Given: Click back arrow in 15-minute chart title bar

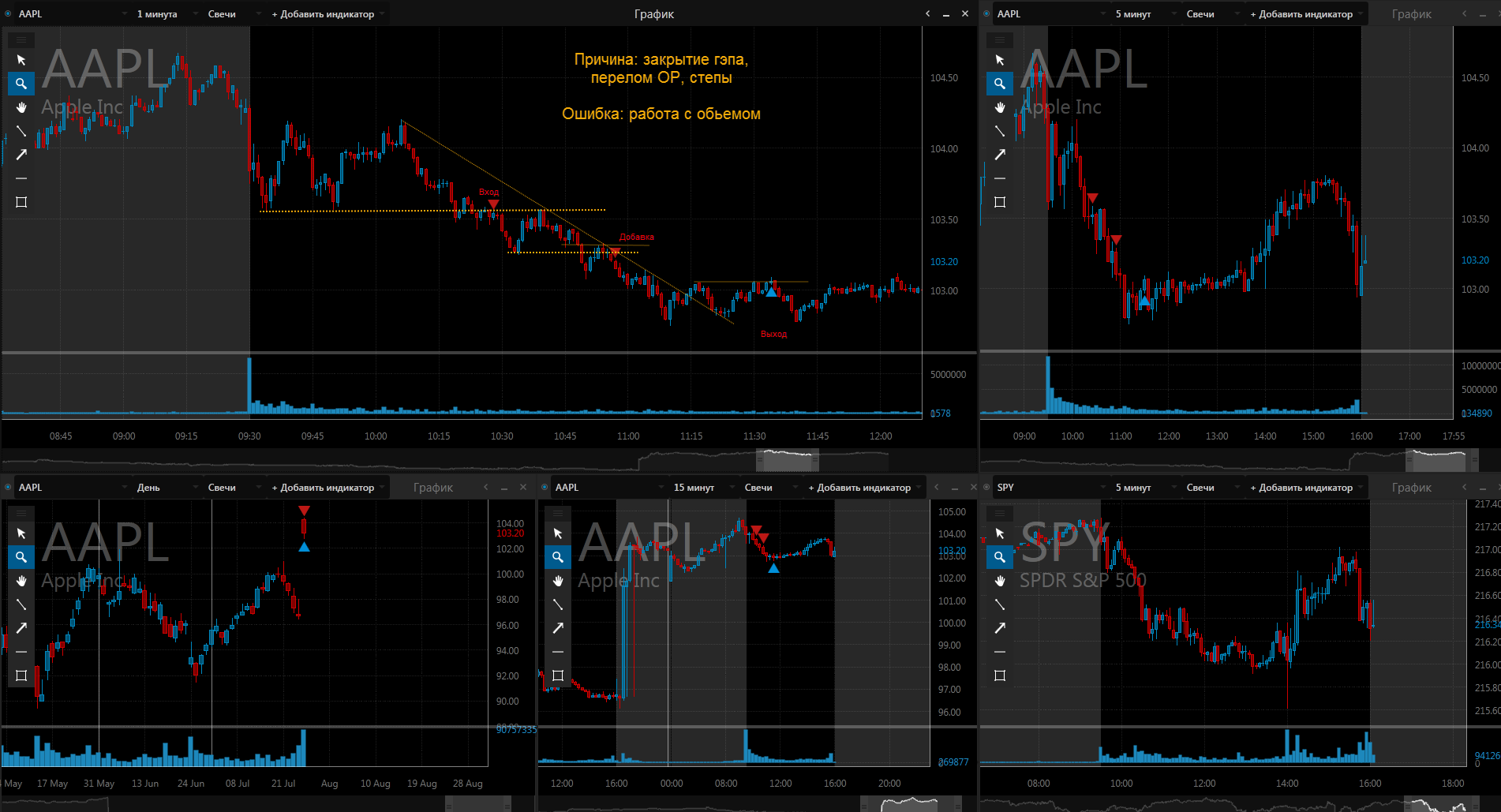Looking at the screenshot, I should [x=937, y=487].
